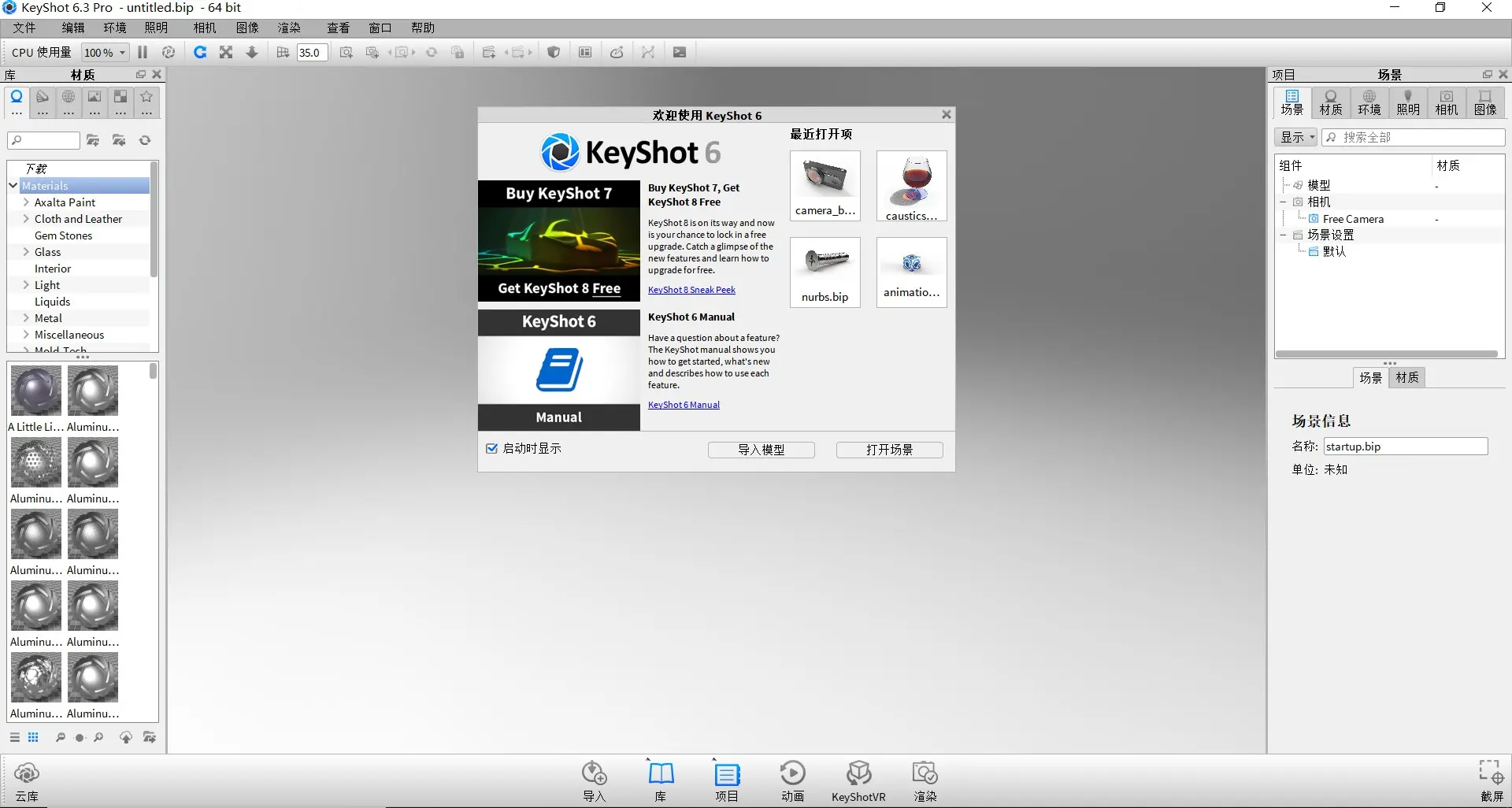Click the blue refresh icon in toolbar
Image resolution: width=1512 pixels, height=808 pixels.
point(200,52)
